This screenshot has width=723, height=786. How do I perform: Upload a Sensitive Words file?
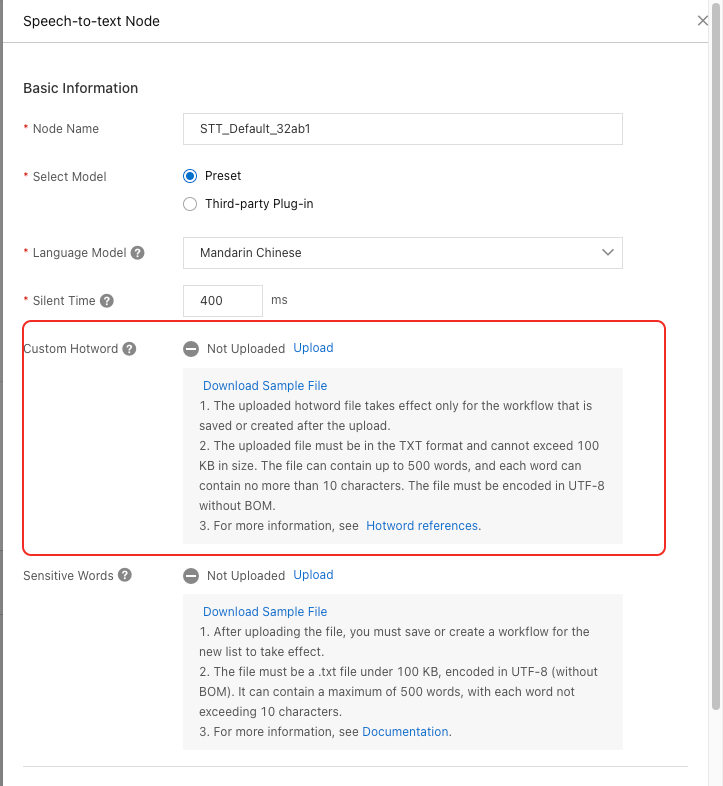(313, 575)
